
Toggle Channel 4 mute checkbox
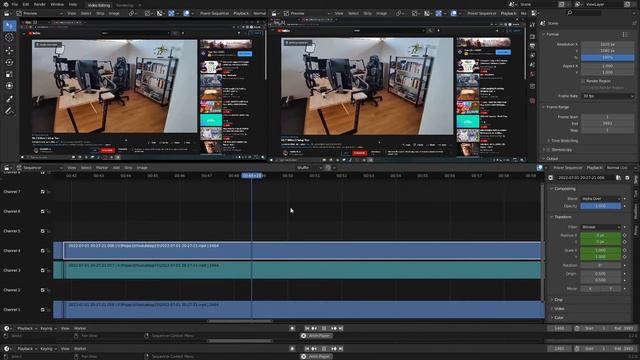click(42, 251)
